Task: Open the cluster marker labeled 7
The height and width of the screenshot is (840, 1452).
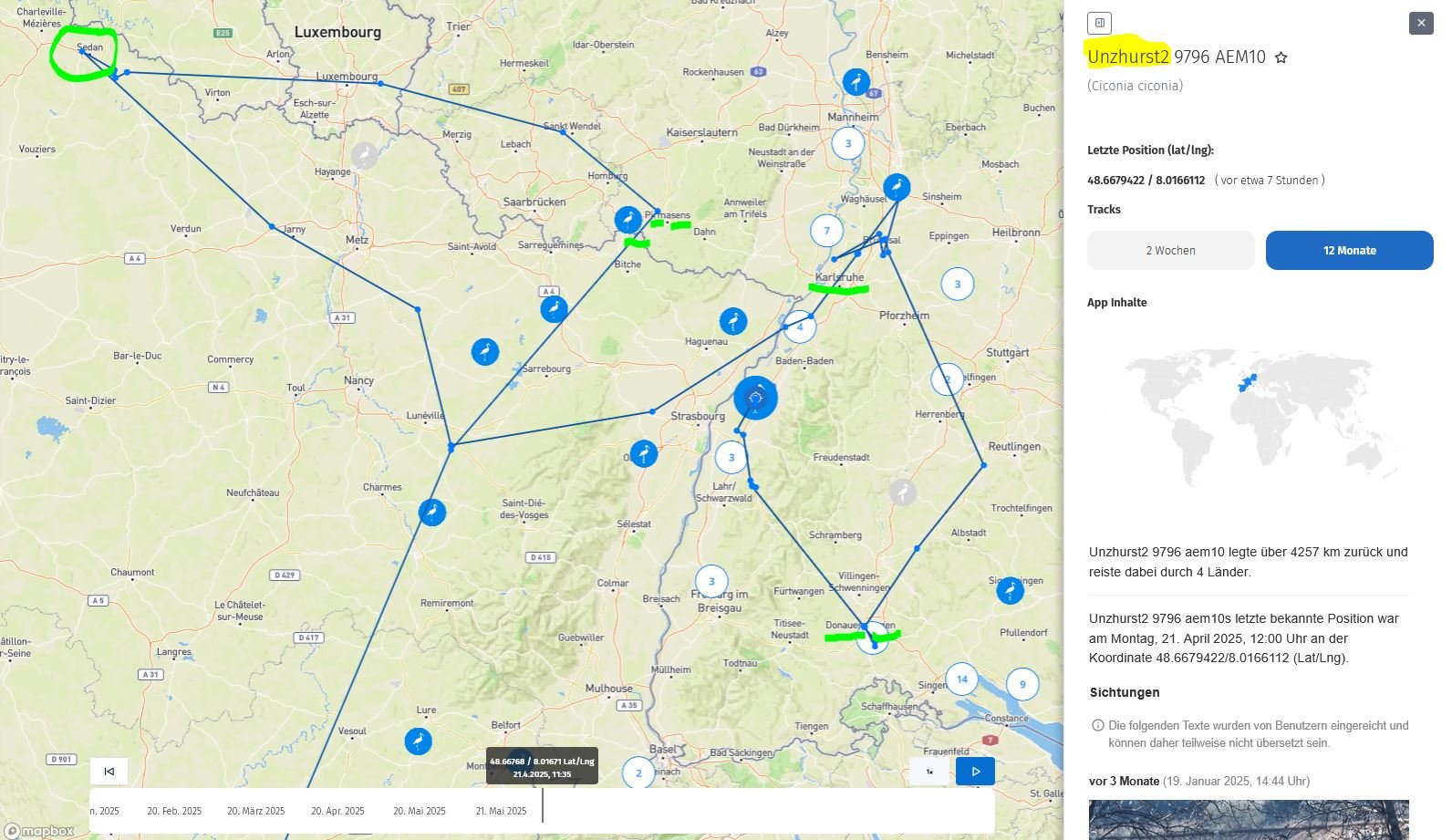Action: [x=826, y=231]
